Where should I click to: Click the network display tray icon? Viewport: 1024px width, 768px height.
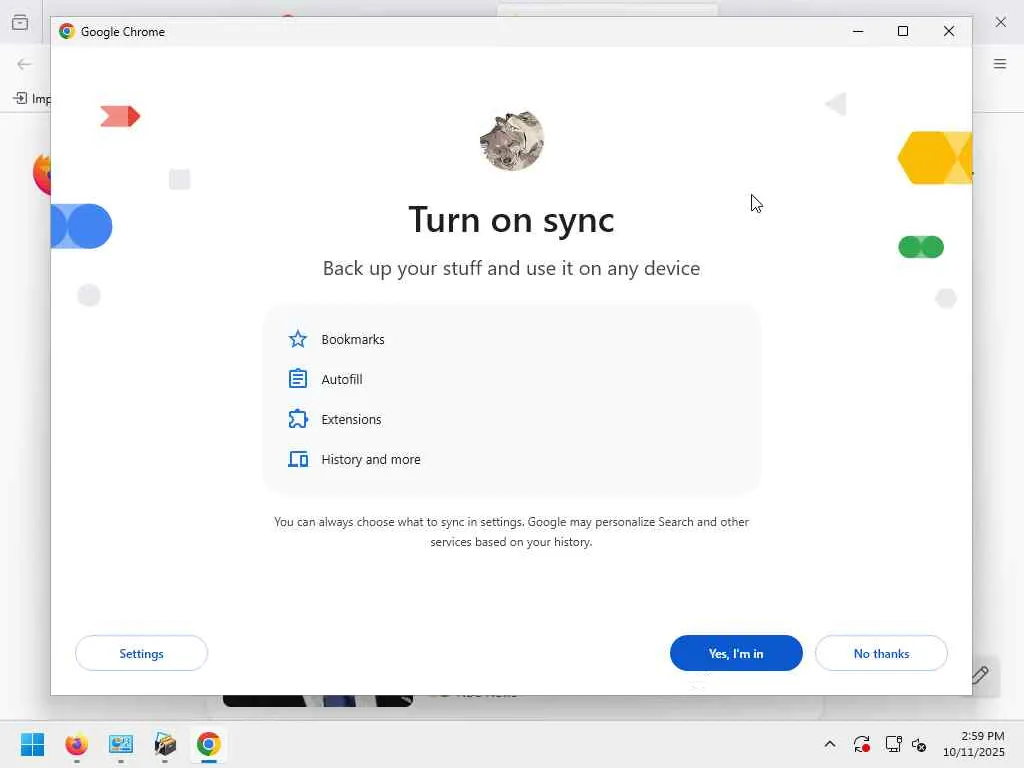pos(893,744)
